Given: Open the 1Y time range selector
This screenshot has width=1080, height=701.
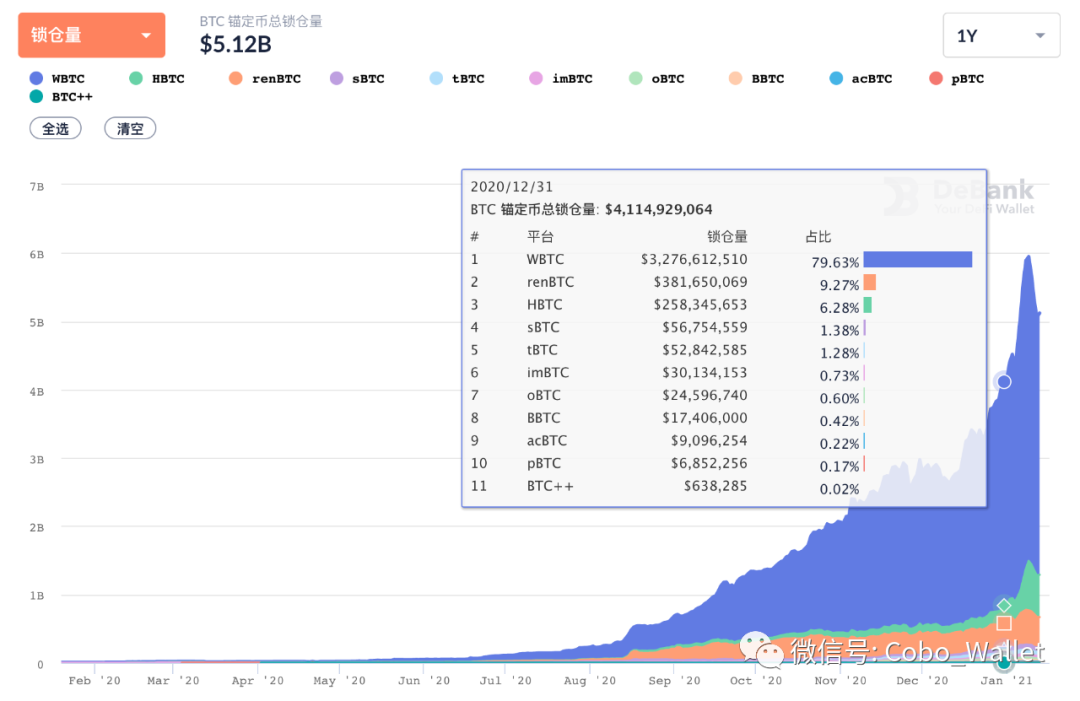Looking at the screenshot, I should [1000, 34].
